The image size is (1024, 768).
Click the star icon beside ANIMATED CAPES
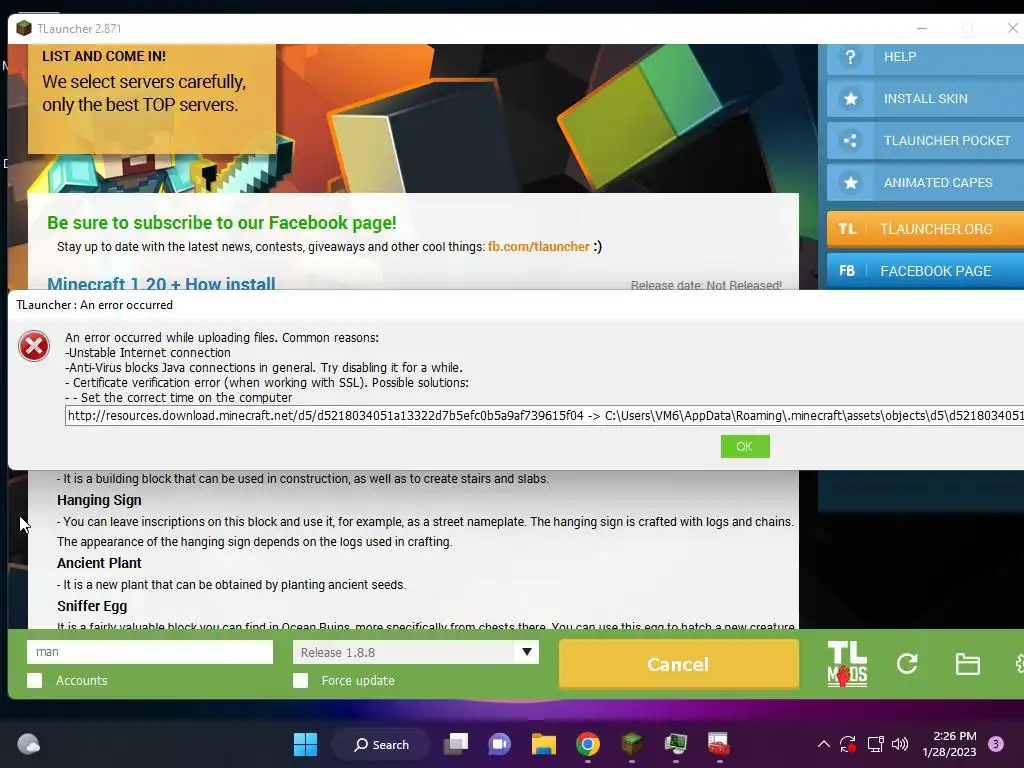coord(850,182)
